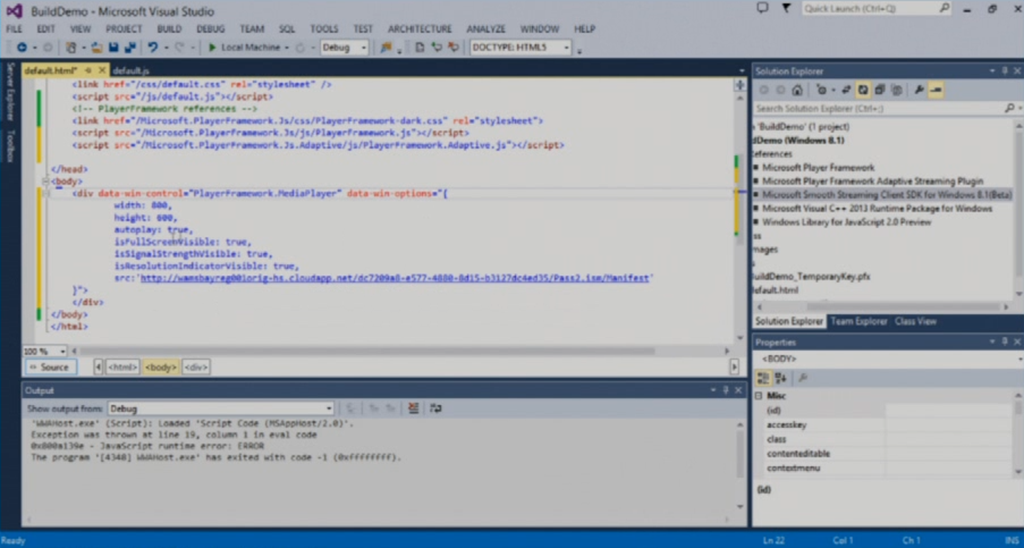Open the ARCHITECTURE menu

click(419, 29)
